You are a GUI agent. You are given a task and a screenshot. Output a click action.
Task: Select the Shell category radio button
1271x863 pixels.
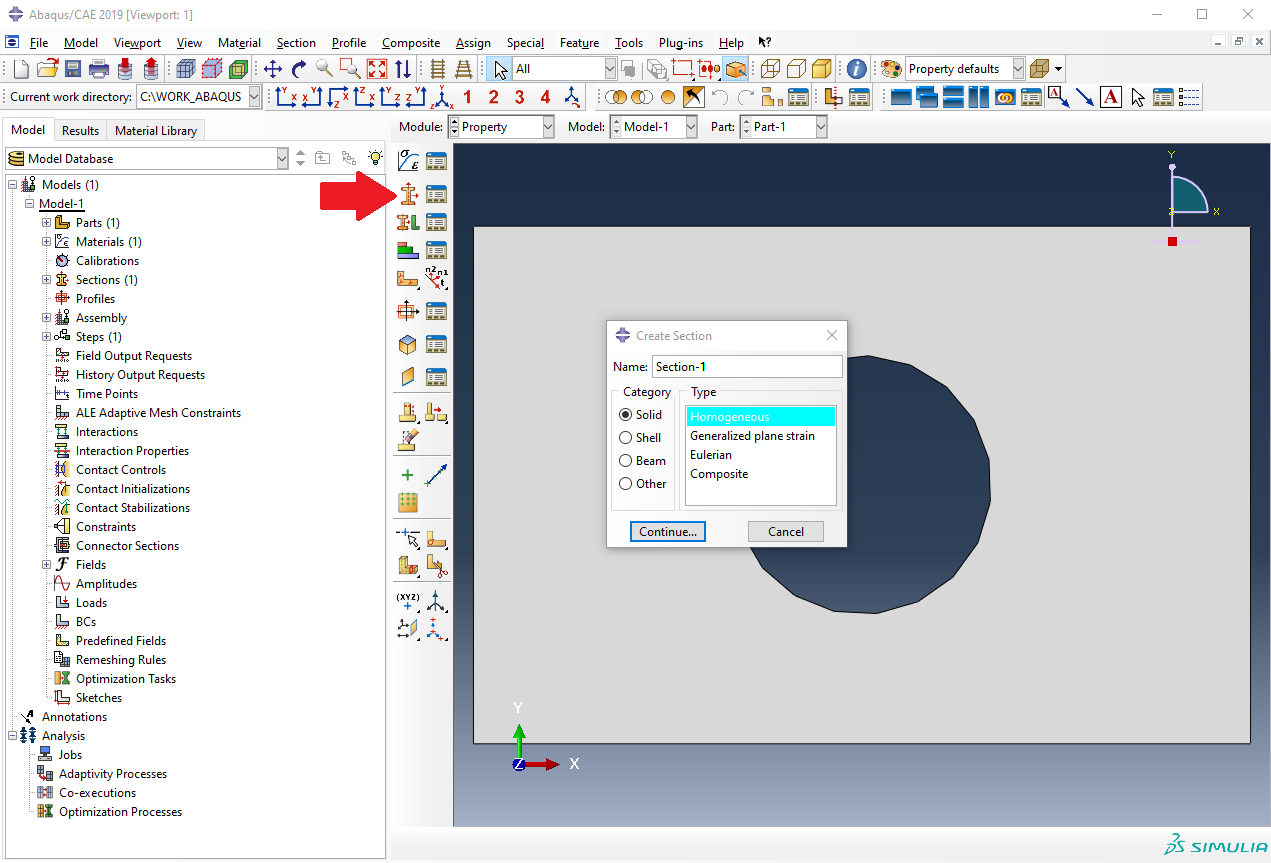pos(626,438)
